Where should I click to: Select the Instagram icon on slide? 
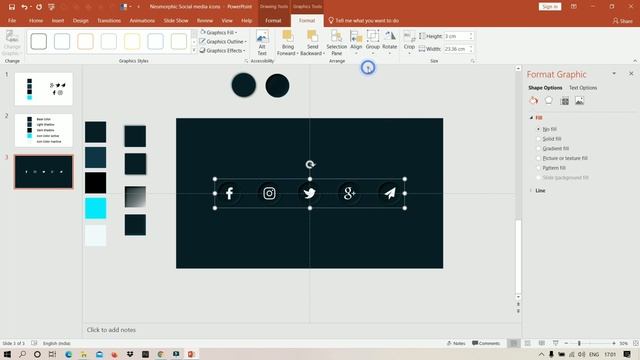pos(269,193)
